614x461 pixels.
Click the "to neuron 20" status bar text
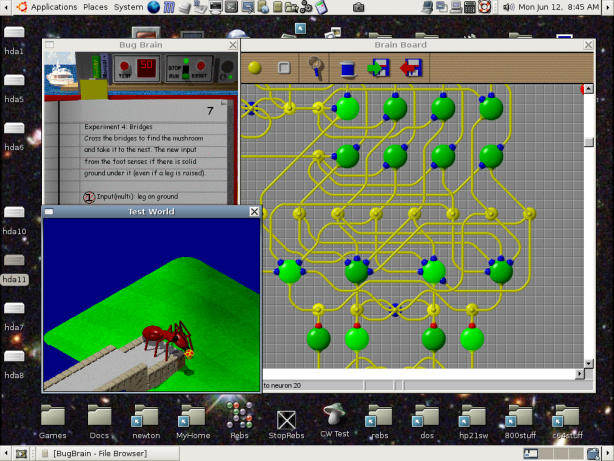[x=282, y=385]
